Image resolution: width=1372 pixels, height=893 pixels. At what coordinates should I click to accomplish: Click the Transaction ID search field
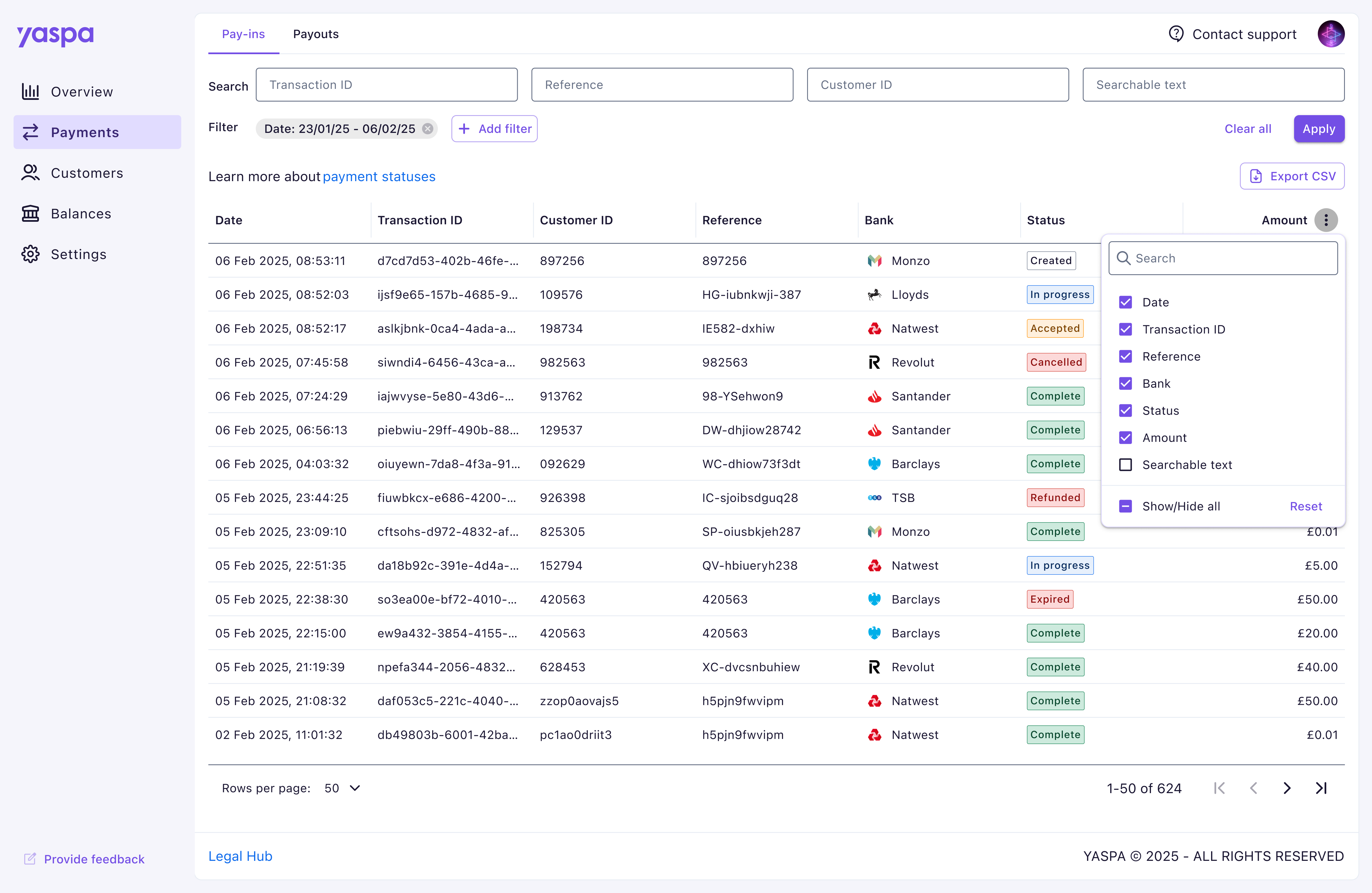pos(386,85)
